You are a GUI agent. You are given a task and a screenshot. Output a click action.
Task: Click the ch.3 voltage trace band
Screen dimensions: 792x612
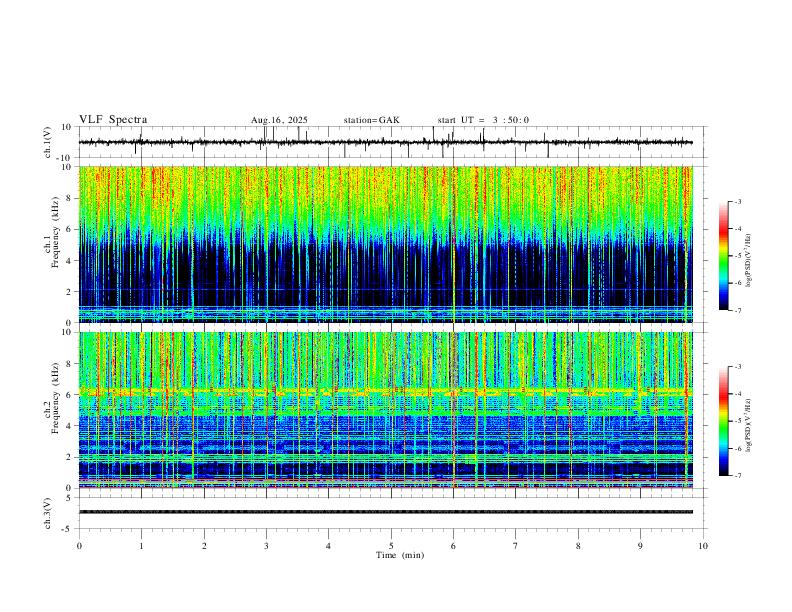(385, 512)
